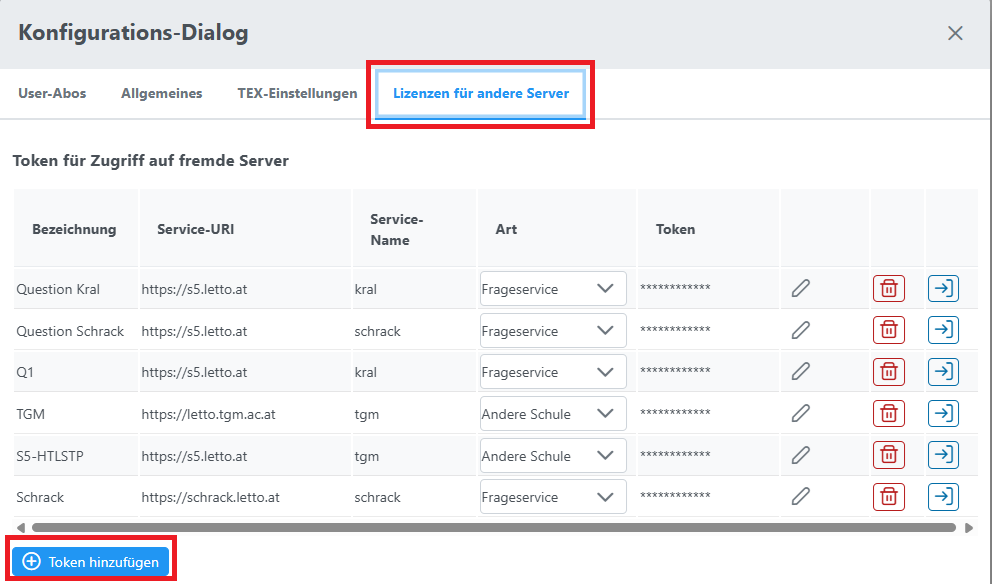Open the Art dropdown for S5-HTLSTP

[x=553, y=455]
